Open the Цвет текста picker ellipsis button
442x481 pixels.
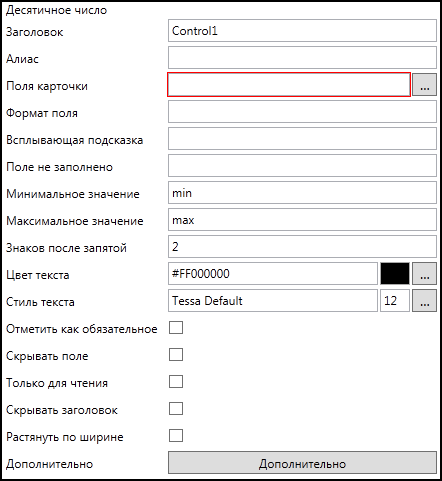tap(424, 274)
